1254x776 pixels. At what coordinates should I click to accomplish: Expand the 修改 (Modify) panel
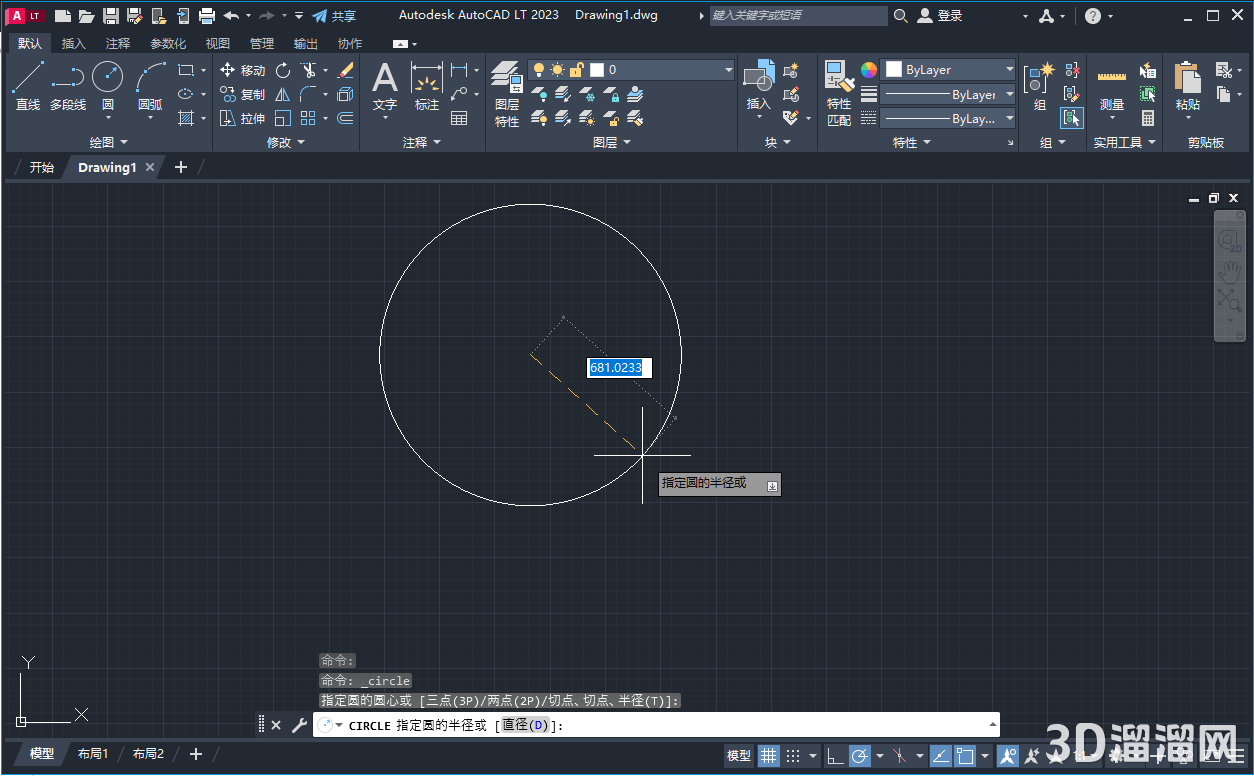coord(286,143)
